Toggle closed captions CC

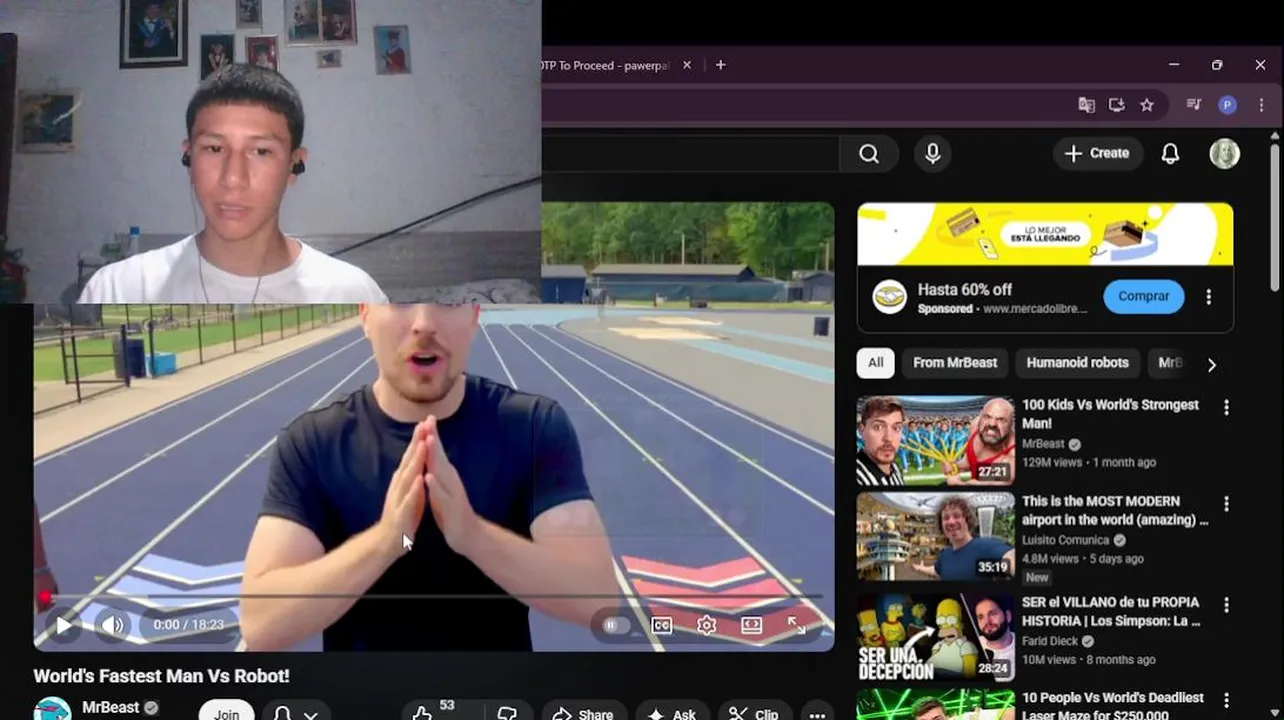(x=661, y=625)
